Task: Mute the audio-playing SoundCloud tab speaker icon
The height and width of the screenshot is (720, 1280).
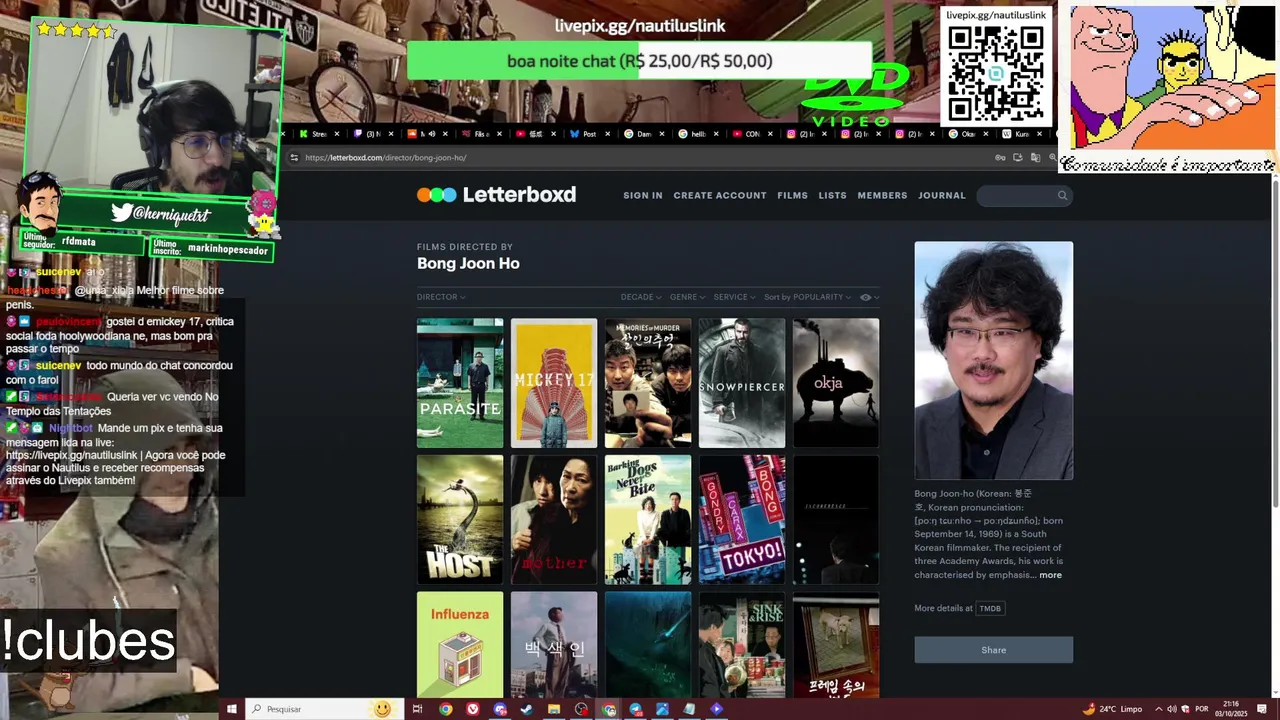Action: pos(430,134)
